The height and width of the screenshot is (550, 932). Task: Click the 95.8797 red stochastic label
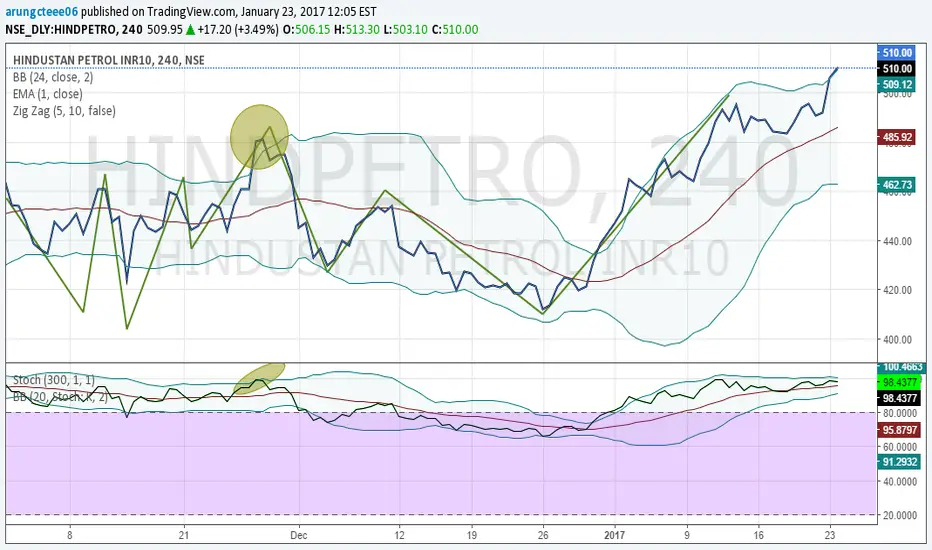tap(900, 430)
